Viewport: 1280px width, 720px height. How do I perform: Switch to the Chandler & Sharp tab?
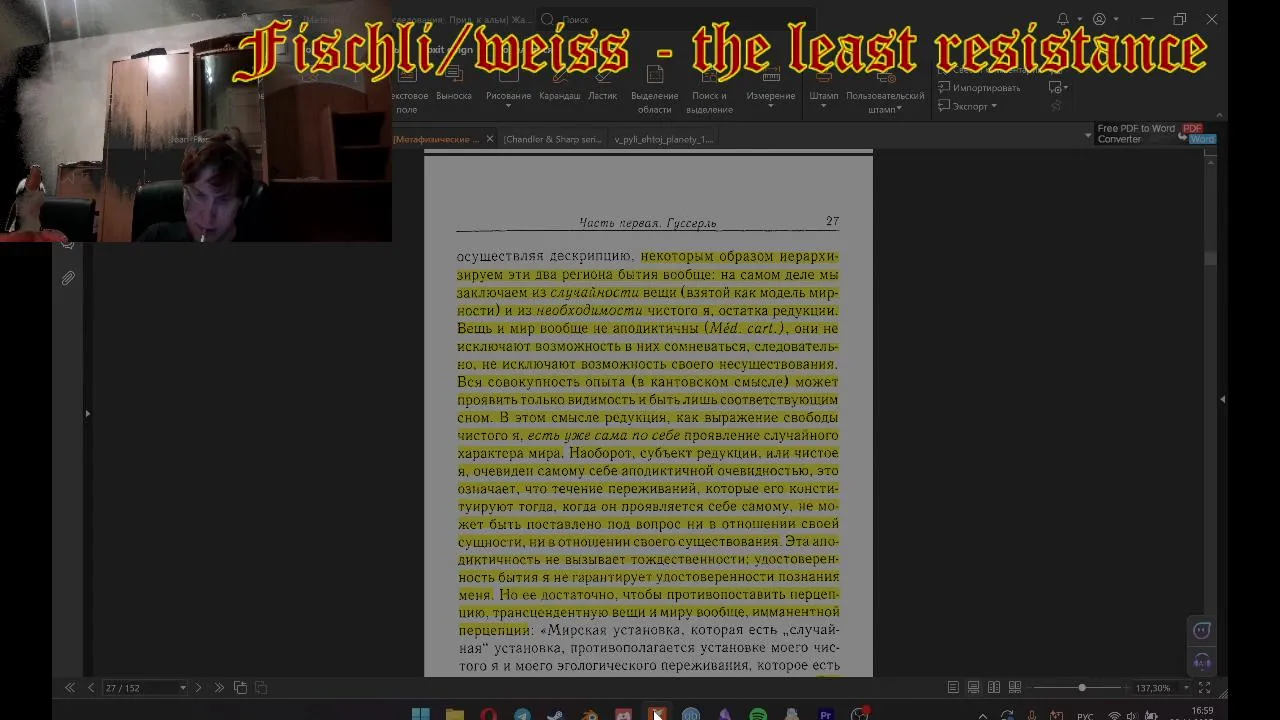[x=552, y=139]
